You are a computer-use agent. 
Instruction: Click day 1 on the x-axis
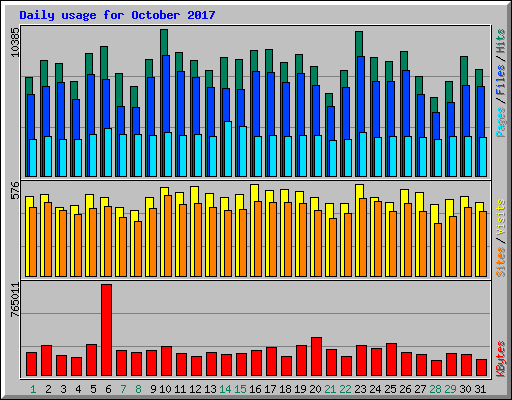pyautogui.click(x=33, y=389)
